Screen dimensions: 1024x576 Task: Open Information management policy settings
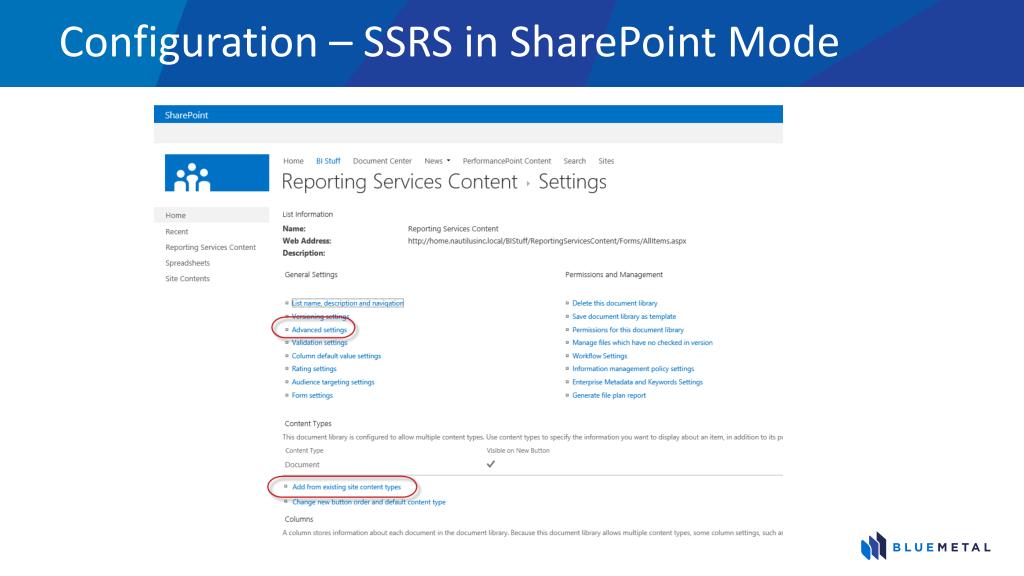633,369
